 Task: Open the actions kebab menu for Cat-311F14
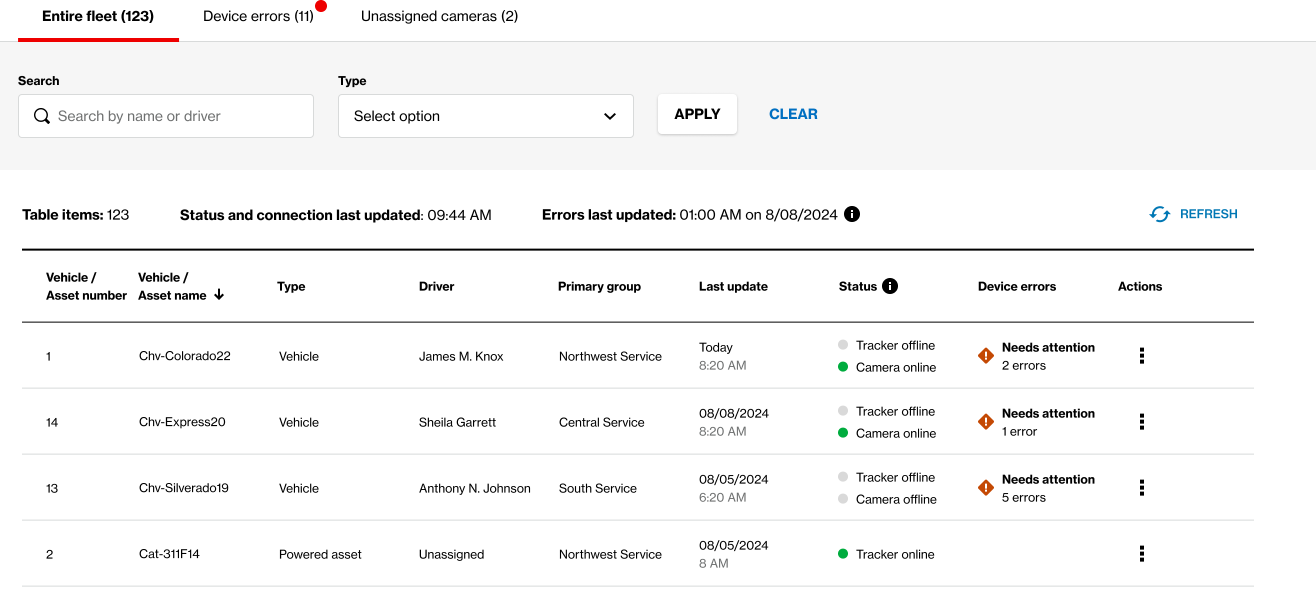1141,554
